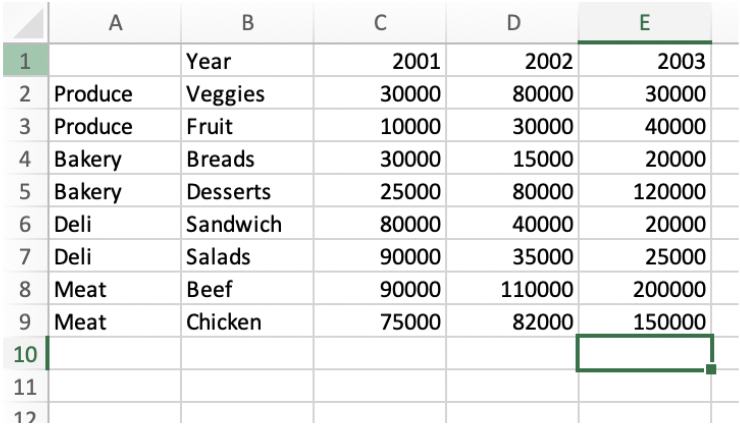Click the Year cell in B1
The image size is (740, 432).
[x=247, y=61]
